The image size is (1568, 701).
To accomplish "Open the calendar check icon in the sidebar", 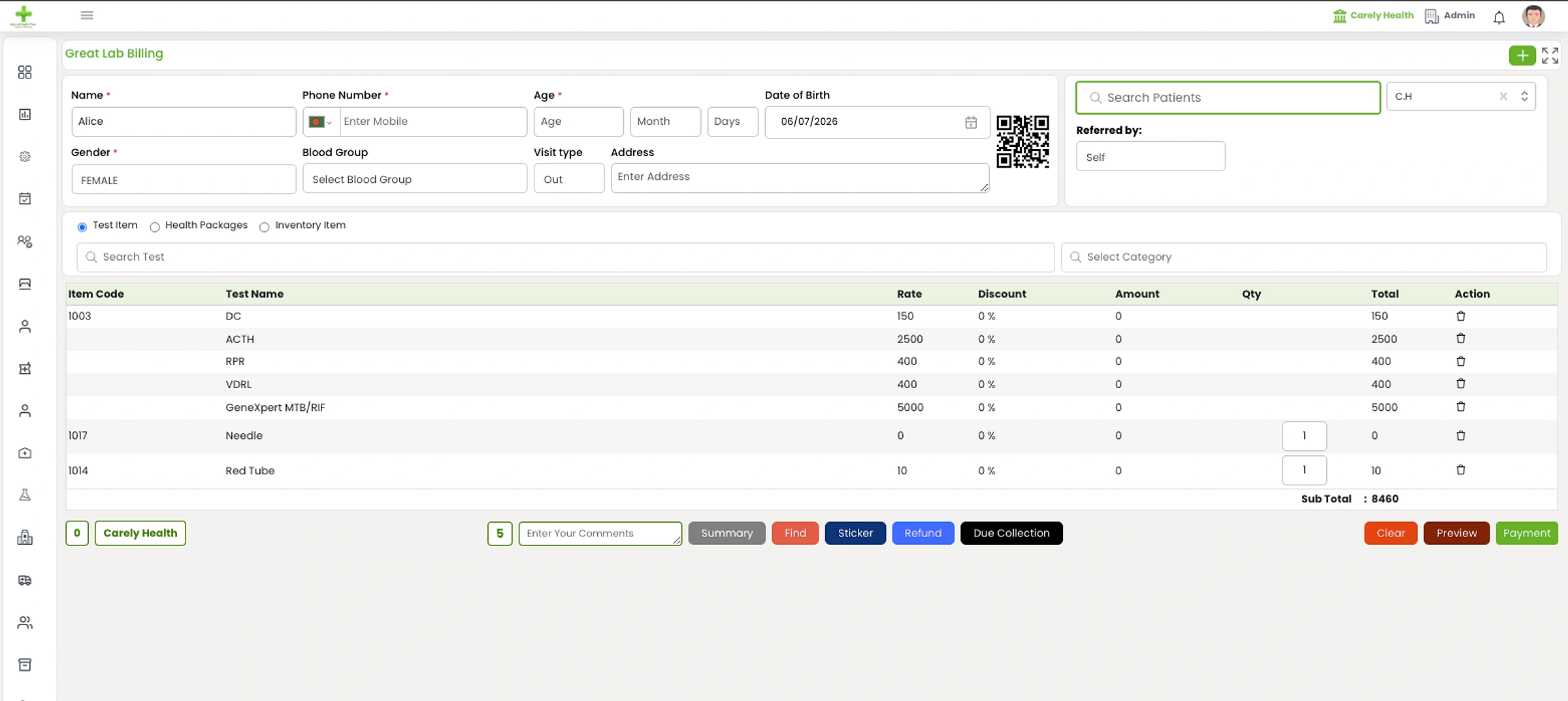I will click(x=25, y=199).
